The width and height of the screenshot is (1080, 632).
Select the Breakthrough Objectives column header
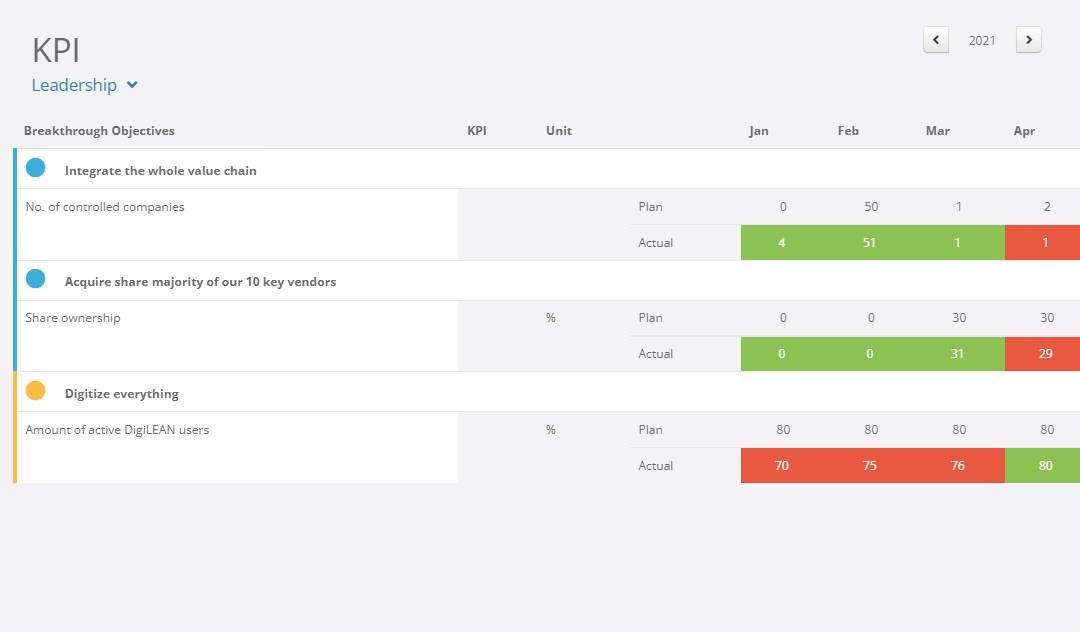pos(99,130)
